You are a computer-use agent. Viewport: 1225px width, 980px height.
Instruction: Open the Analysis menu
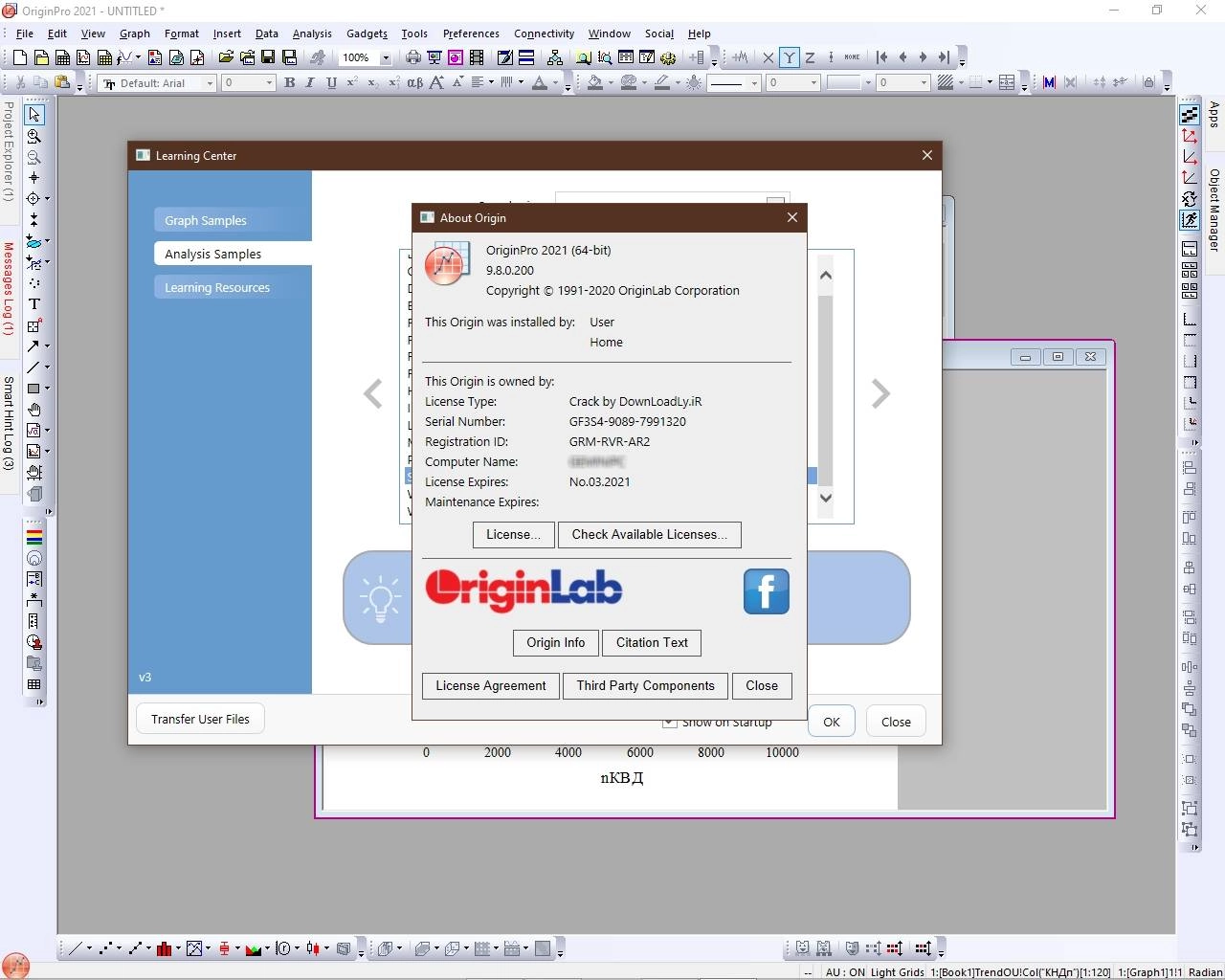312,33
